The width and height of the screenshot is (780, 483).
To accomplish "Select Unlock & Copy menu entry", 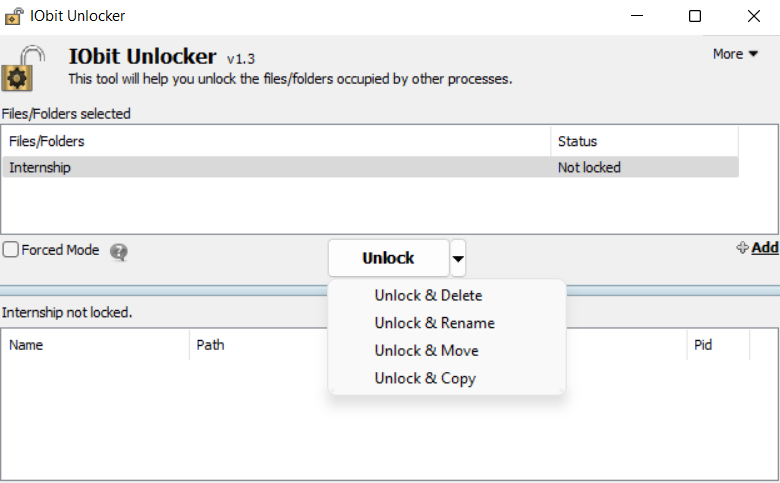I will [425, 378].
